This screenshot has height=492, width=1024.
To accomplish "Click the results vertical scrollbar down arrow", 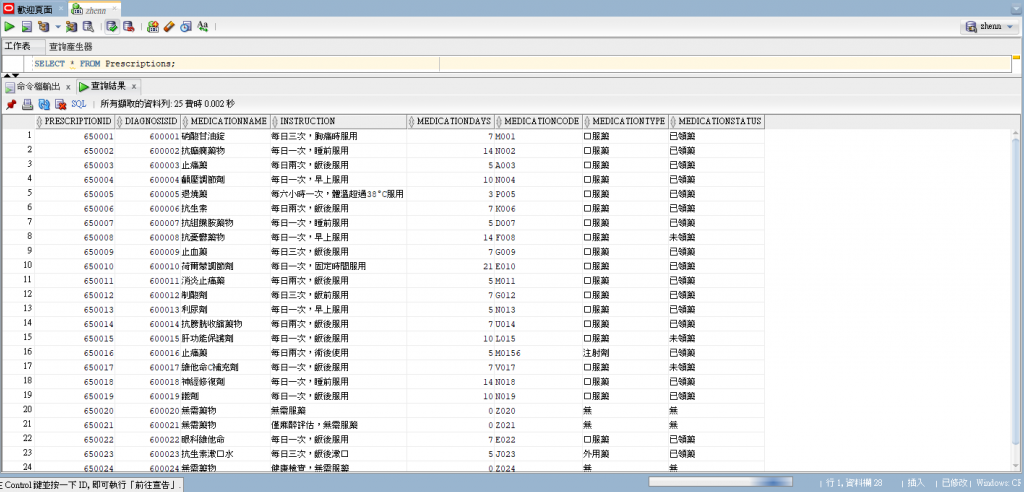I will click(x=1016, y=465).
